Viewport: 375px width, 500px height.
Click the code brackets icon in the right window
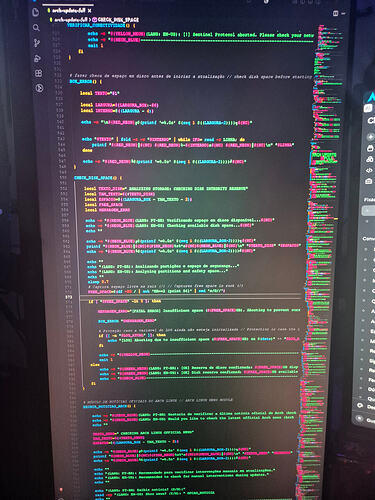369,170
